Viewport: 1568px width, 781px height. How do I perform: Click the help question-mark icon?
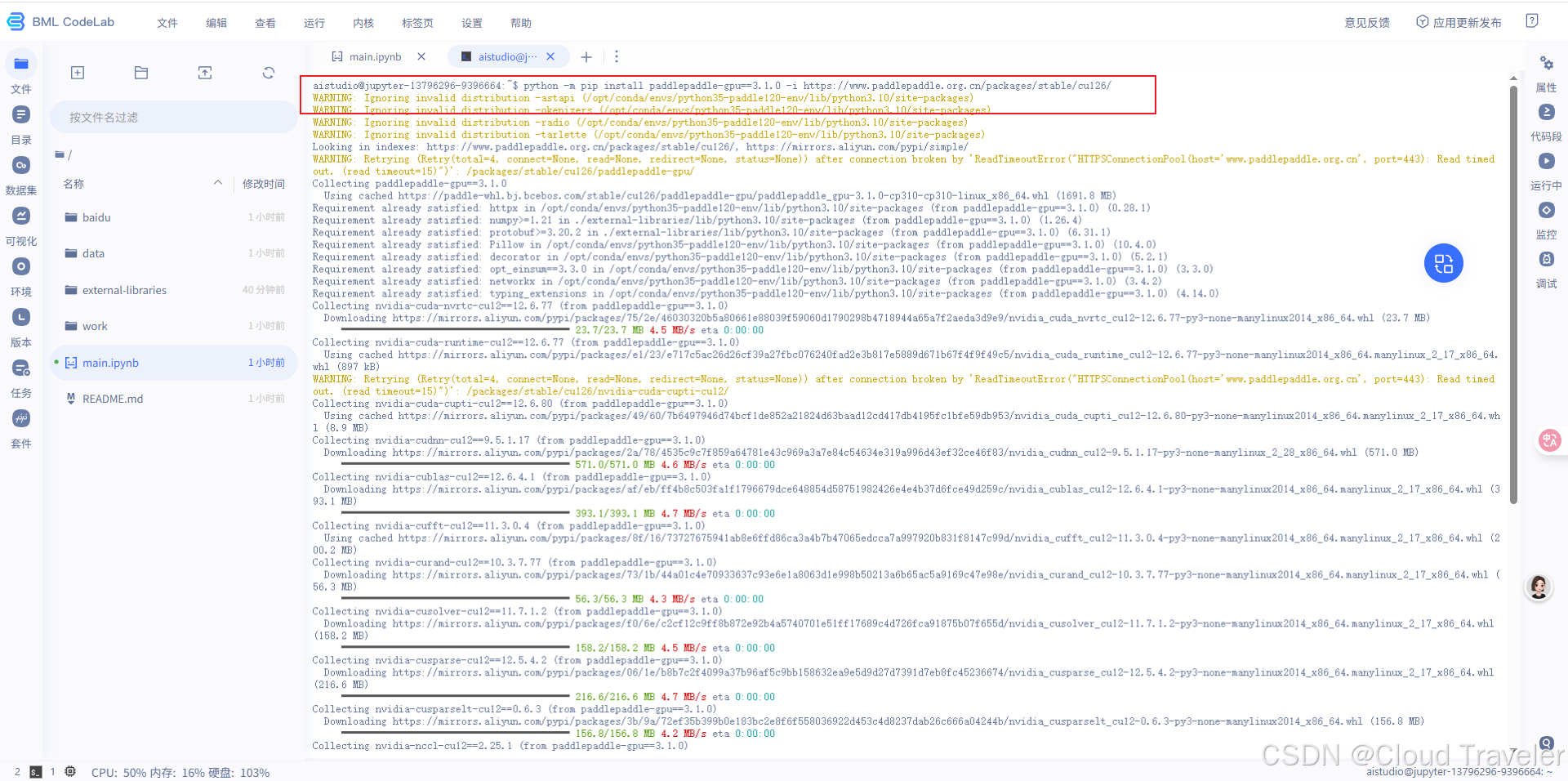pos(1532,21)
